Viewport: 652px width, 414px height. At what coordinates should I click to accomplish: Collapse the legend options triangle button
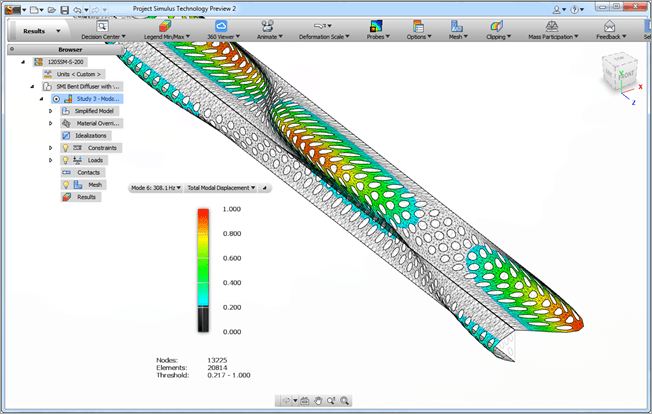tap(264, 188)
